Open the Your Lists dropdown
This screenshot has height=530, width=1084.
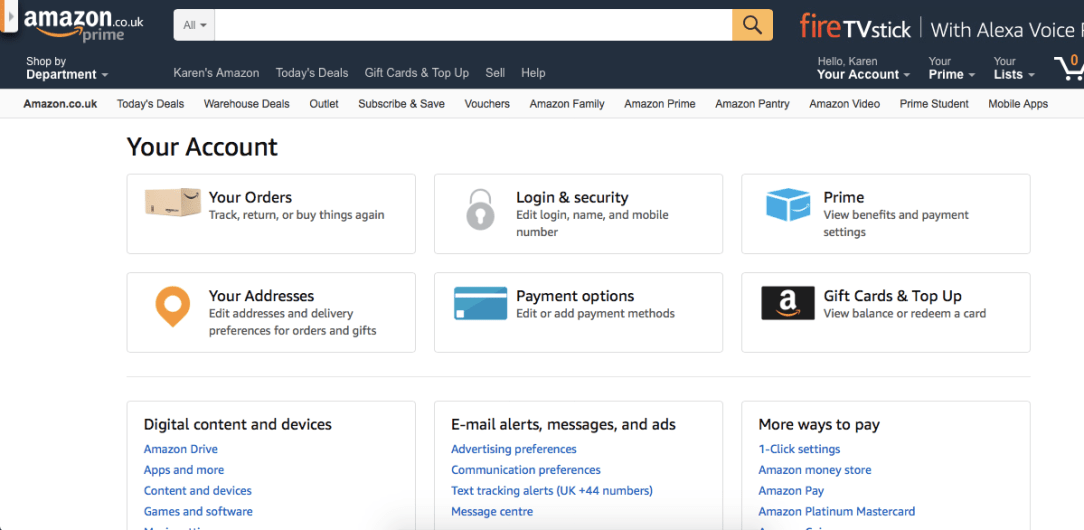[x=1014, y=68]
